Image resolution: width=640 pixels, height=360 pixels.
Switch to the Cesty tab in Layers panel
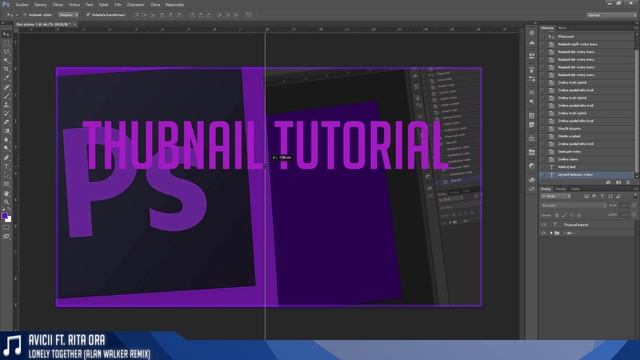point(575,189)
